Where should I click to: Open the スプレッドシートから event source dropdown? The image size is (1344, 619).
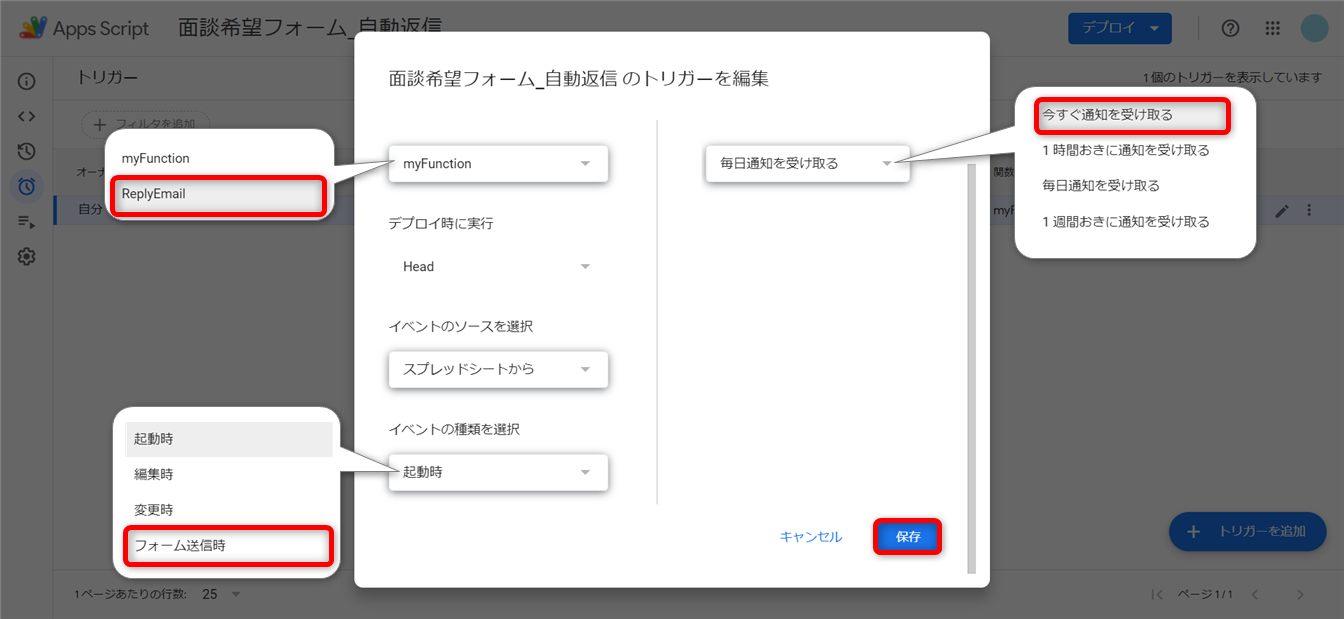click(498, 369)
